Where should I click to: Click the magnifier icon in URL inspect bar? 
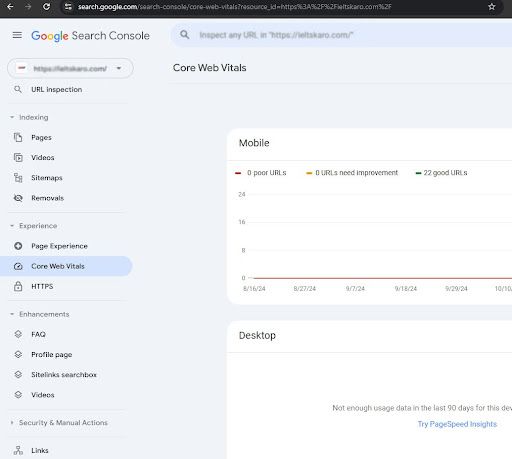click(185, 35)
